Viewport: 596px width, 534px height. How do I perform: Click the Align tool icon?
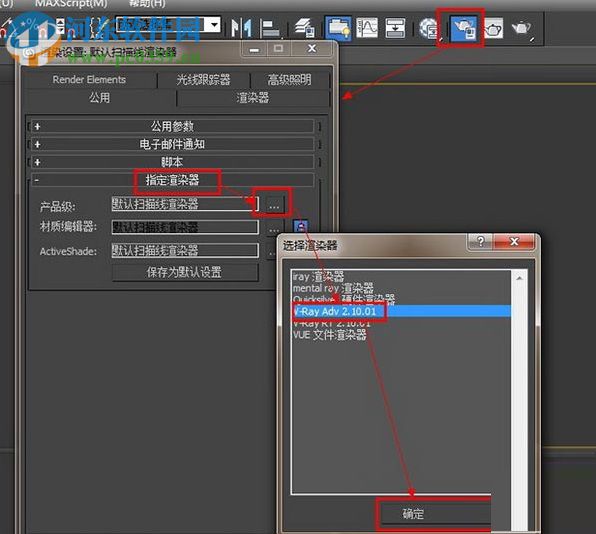[x=270, y=28]
